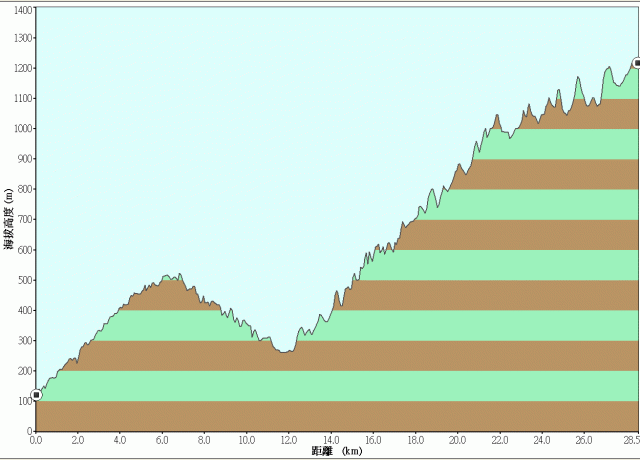Click the 28.5 distance axis label
The image size is (640, 460).
click(x=632, y=440)
